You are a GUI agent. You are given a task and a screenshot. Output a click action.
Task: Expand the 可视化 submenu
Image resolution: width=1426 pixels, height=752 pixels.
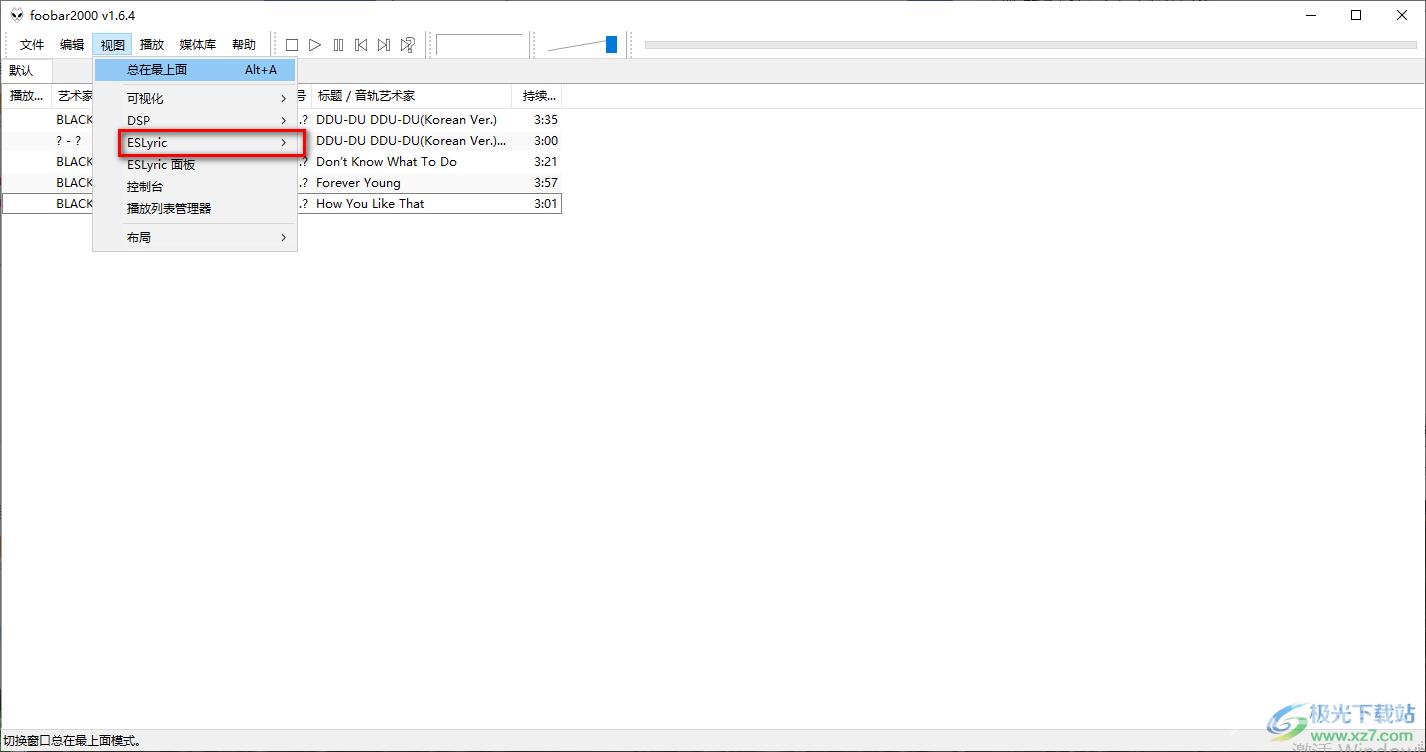[x=195, y=99]
